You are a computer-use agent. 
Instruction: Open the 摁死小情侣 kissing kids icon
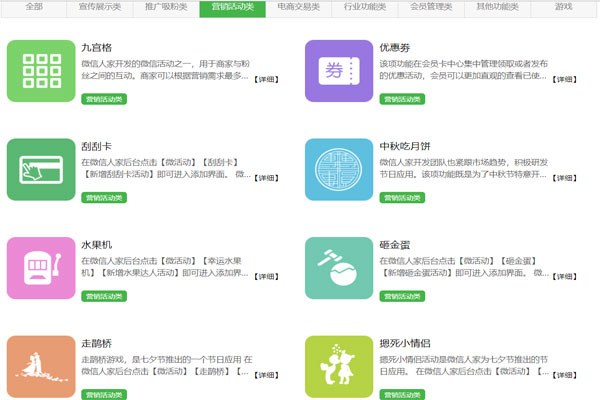pyautogui.click(x=339, y=367)
